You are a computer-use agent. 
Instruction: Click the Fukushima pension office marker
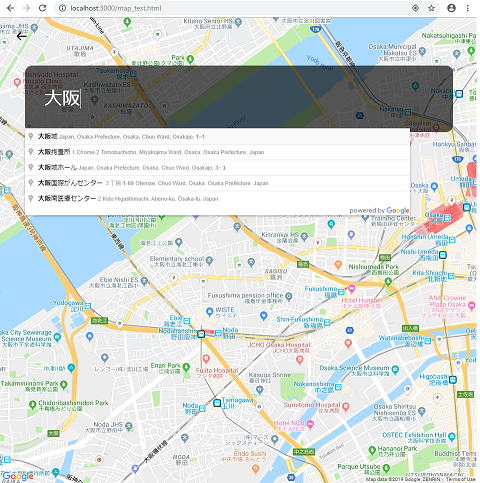(x=289, y=296)
